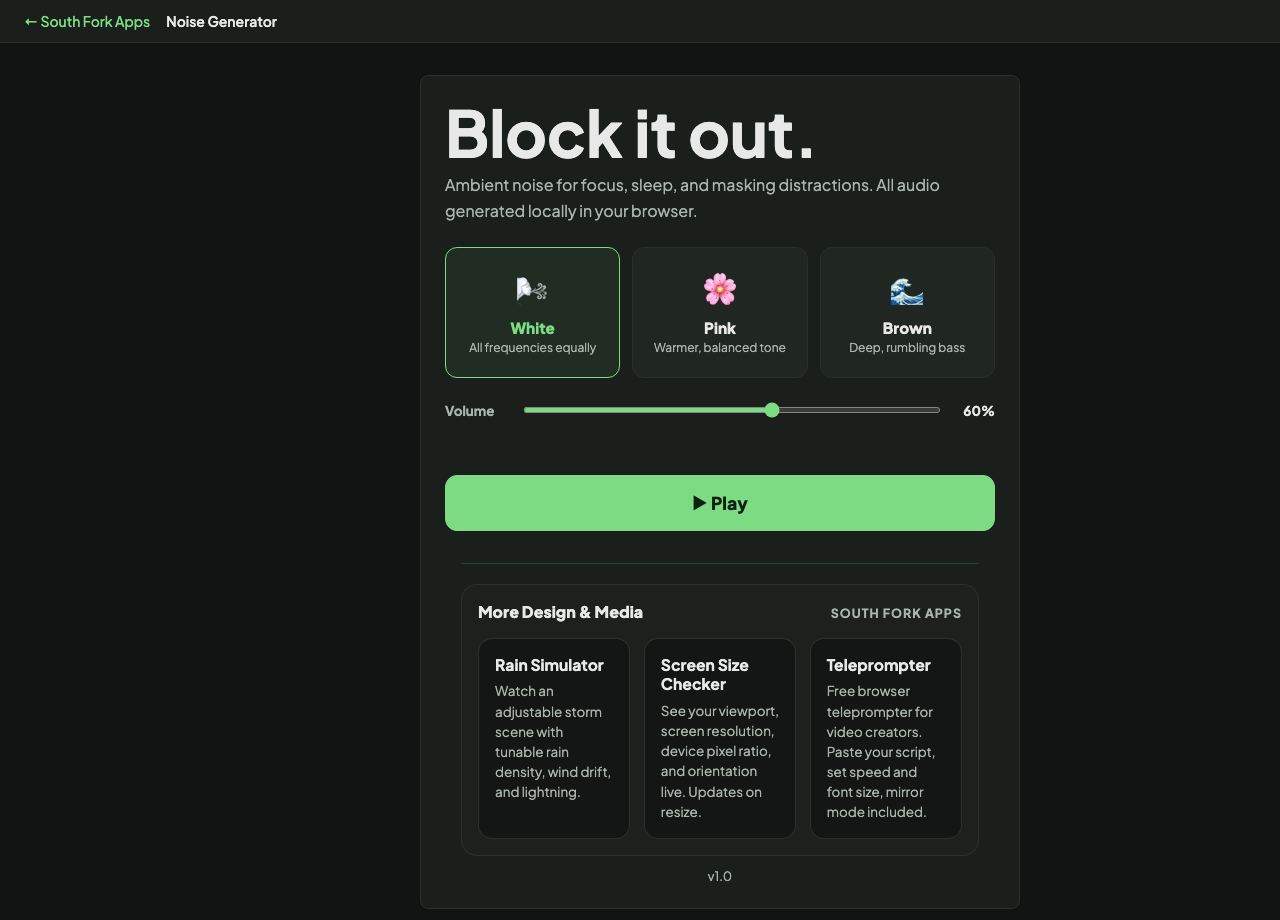Viewport: 1280px width, 920px height.
Task: Open the Rain Simulator card
Action: coord(554,738)
